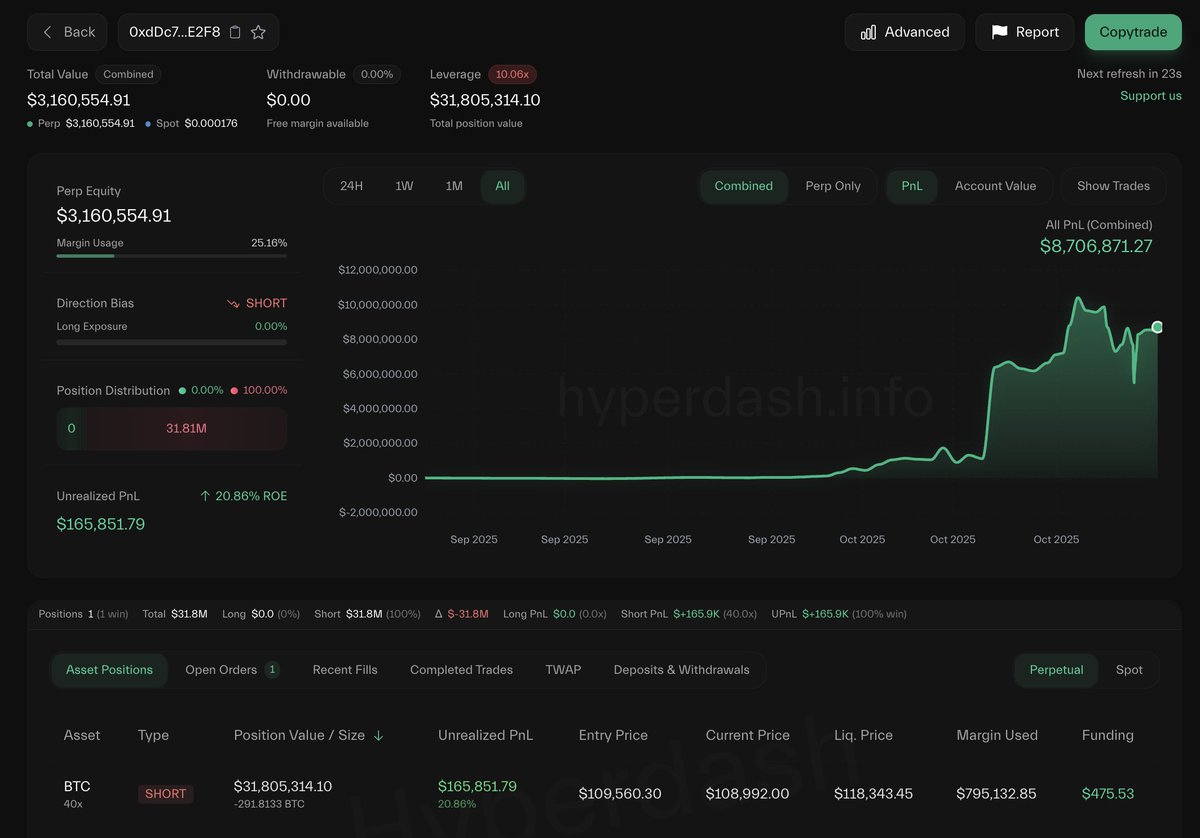The image size is (1200, 838).
Task: Toggle chart to Account Value view
Action: 995,186
